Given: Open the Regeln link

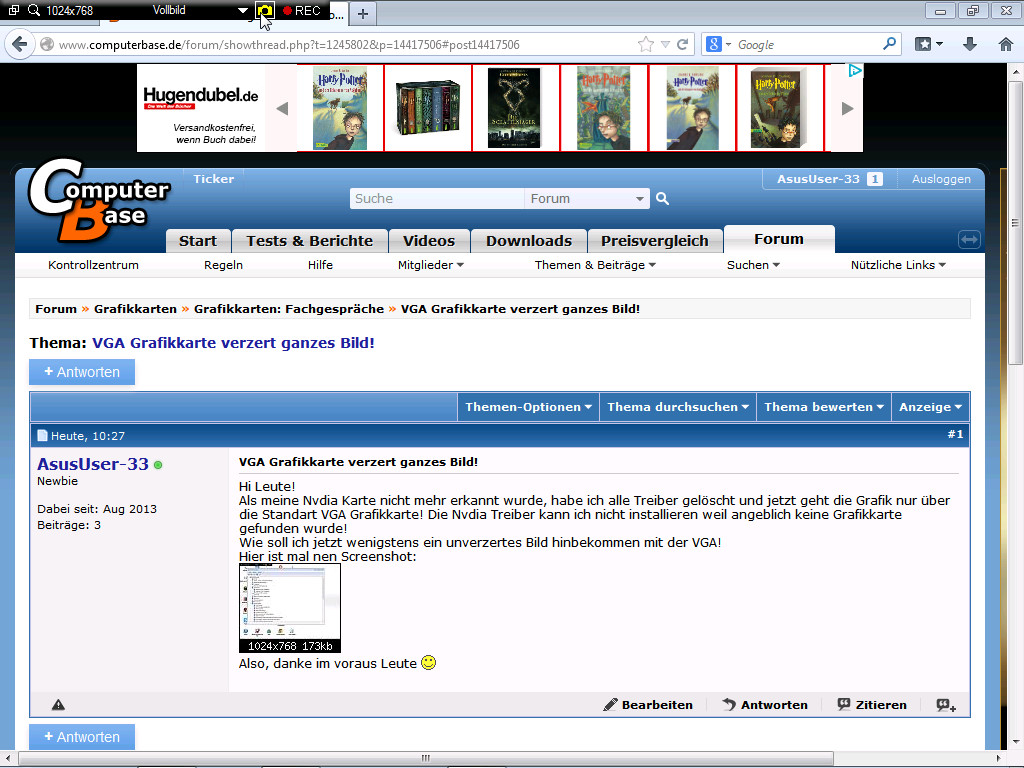Looking at the screenshot, I should (223, 264).
